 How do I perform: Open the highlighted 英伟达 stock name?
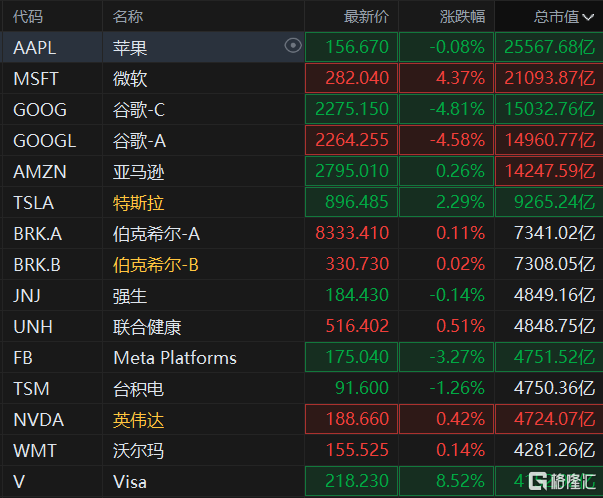pos(138,420)
